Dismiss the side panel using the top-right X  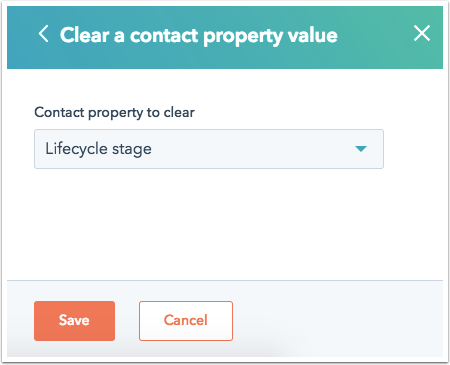pyautogui.click(x=422, y=33)
